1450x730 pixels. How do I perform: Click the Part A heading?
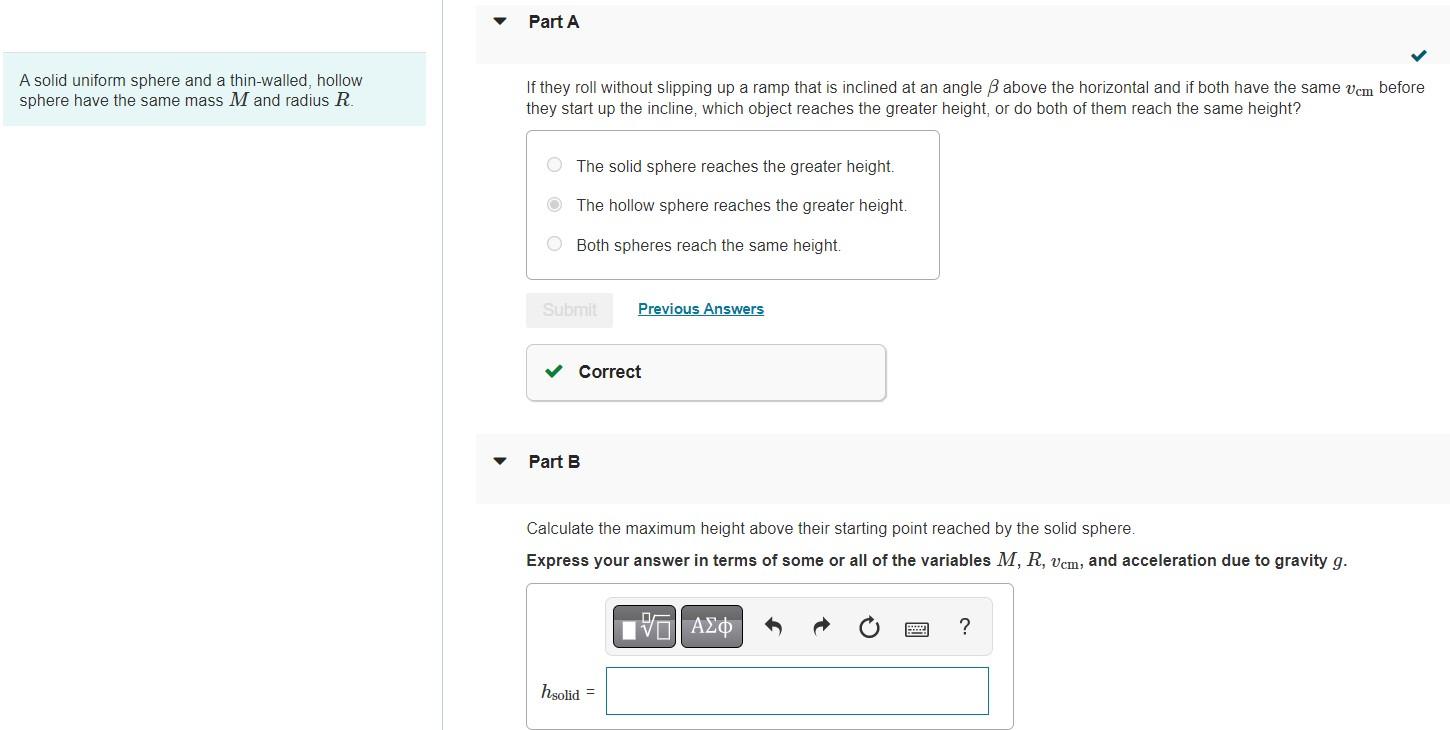point(554,22)
